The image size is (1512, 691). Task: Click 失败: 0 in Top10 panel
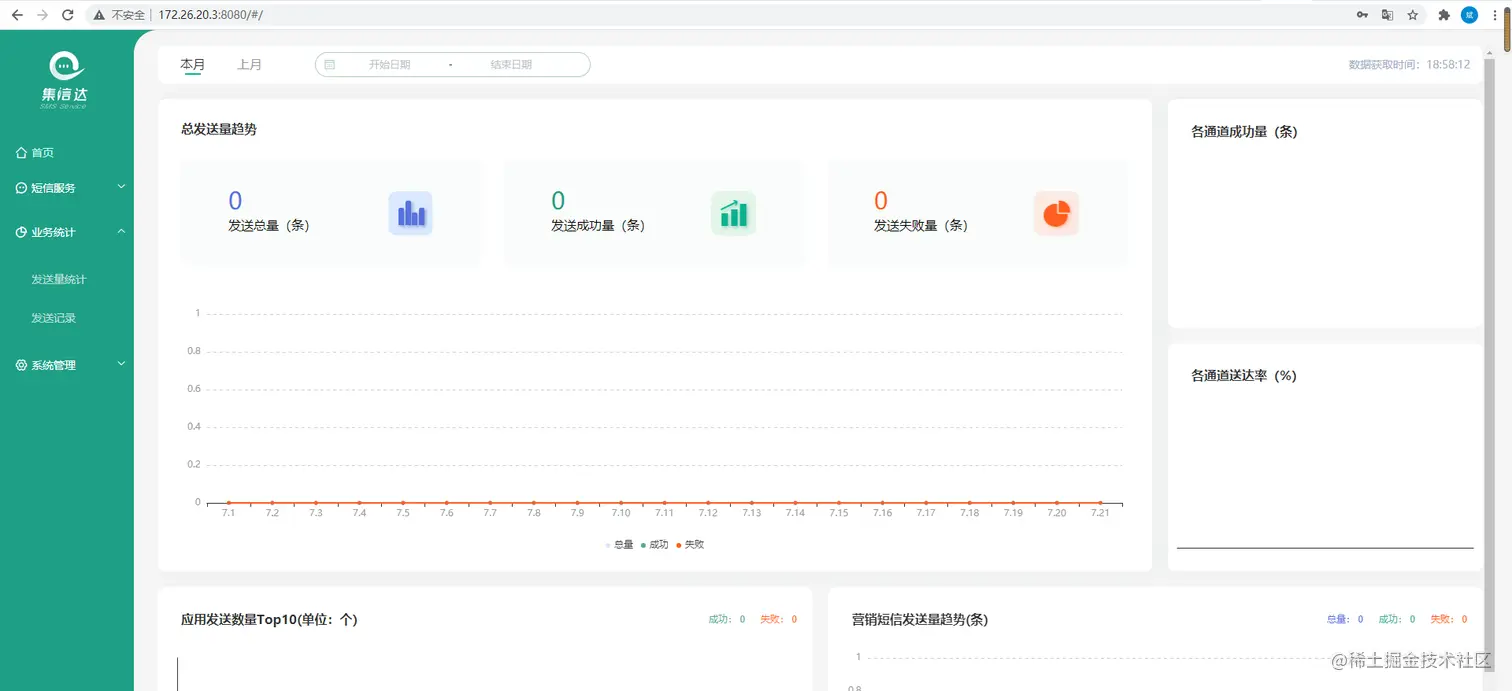pyautogui.click(x=778, y=620)
